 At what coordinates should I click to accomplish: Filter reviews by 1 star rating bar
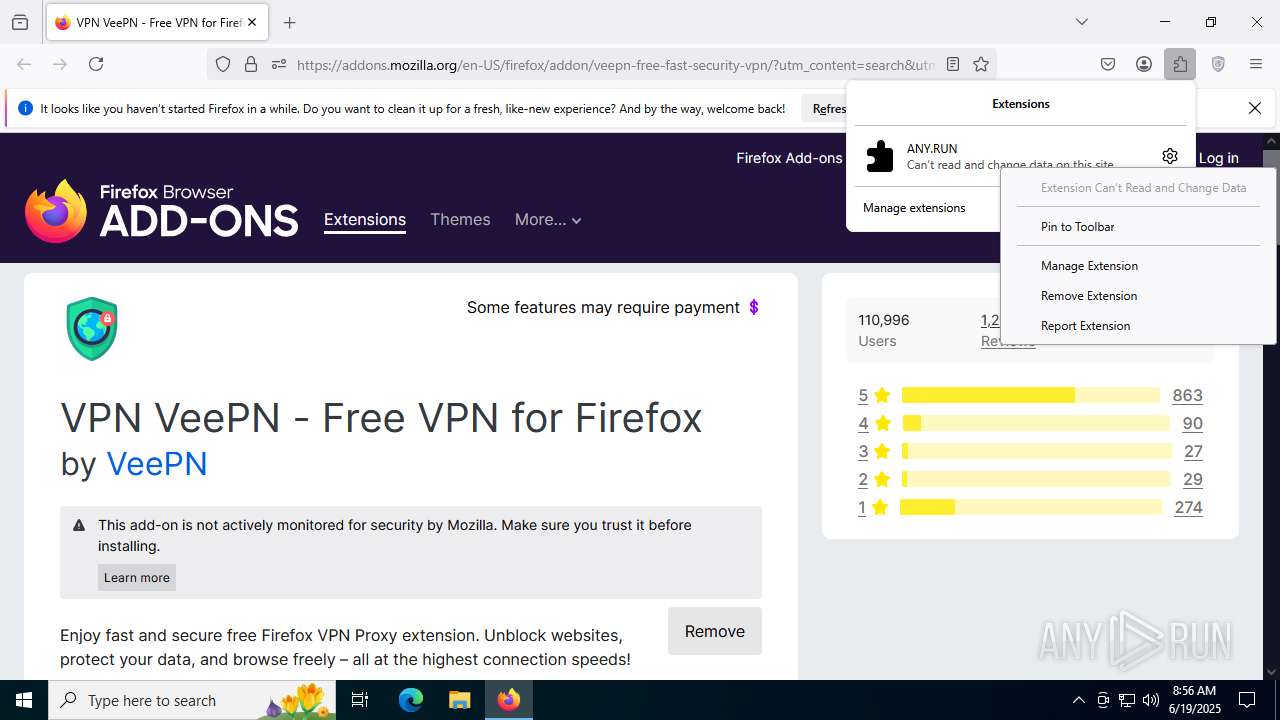[x=1031, y=507]
